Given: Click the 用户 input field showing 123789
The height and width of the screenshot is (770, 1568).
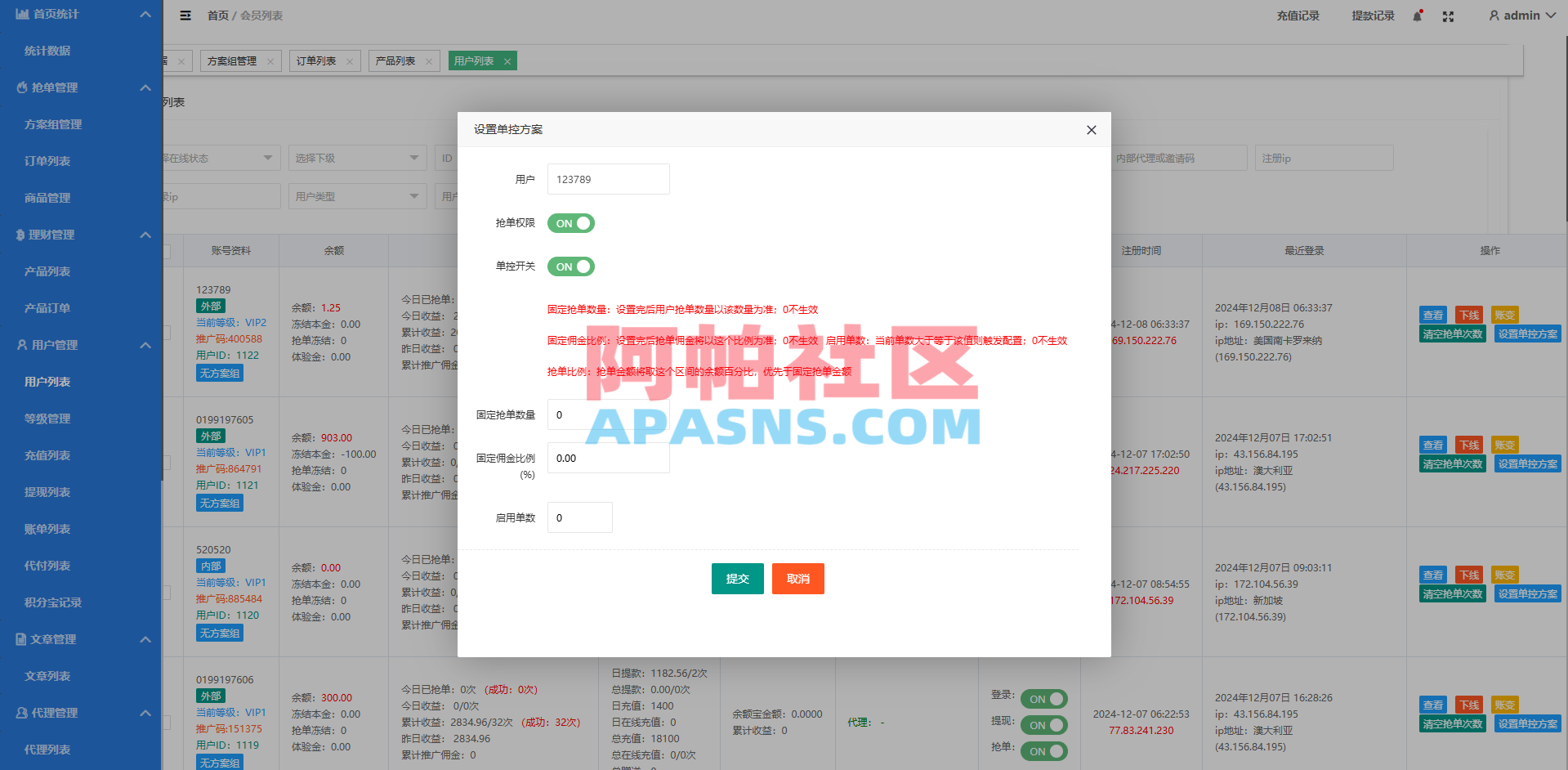Looking at the screenshot, I should click(608, 178).
